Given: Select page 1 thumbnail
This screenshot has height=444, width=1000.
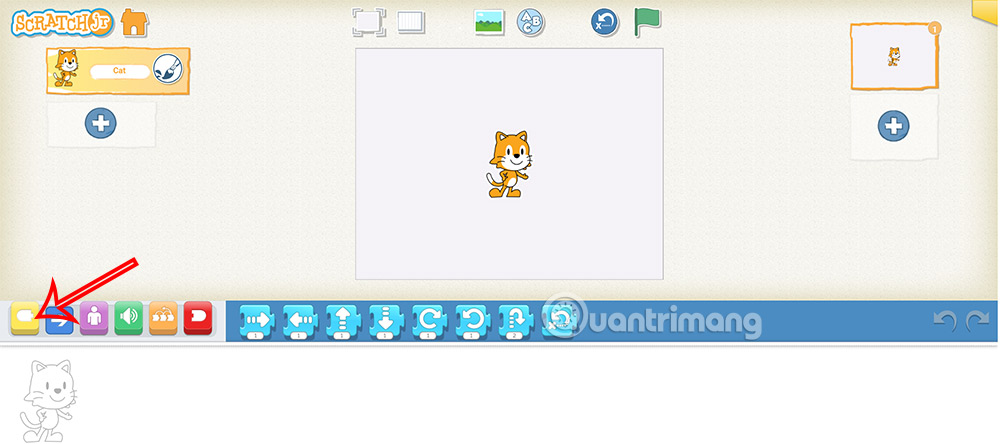Looking at the screenshot, I should pos(894,57).
